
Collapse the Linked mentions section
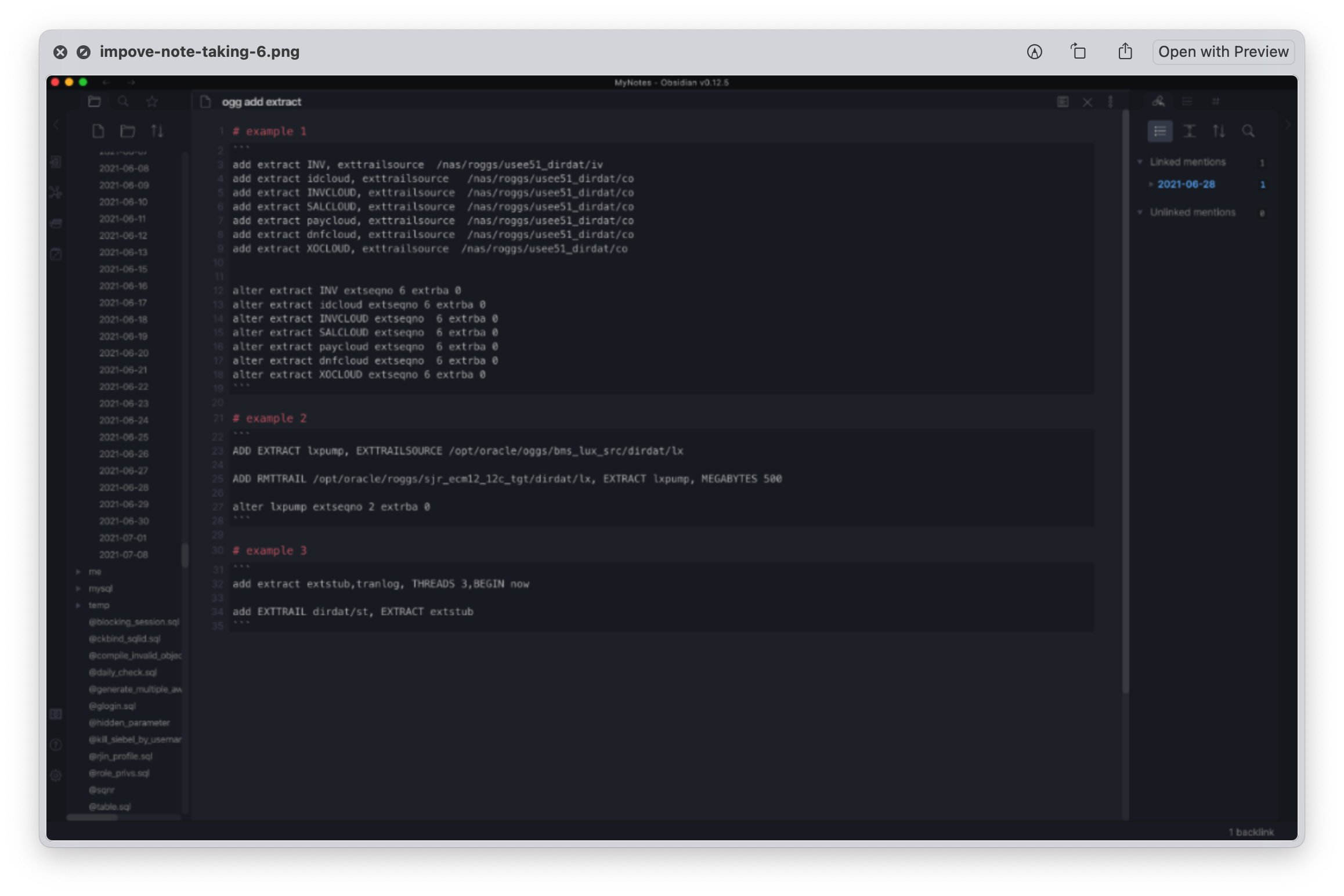click(x=1140, y=162)
